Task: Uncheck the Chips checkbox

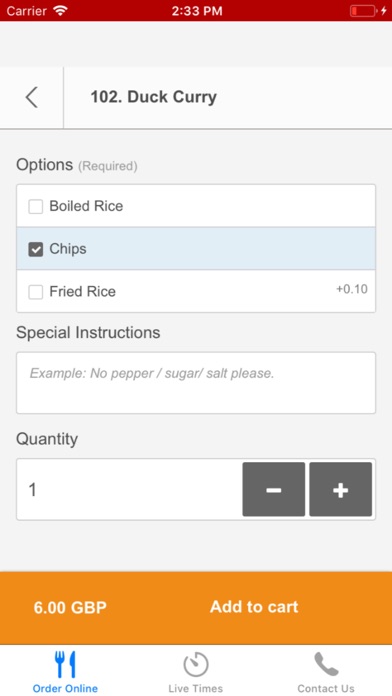Action: (36, 249)
